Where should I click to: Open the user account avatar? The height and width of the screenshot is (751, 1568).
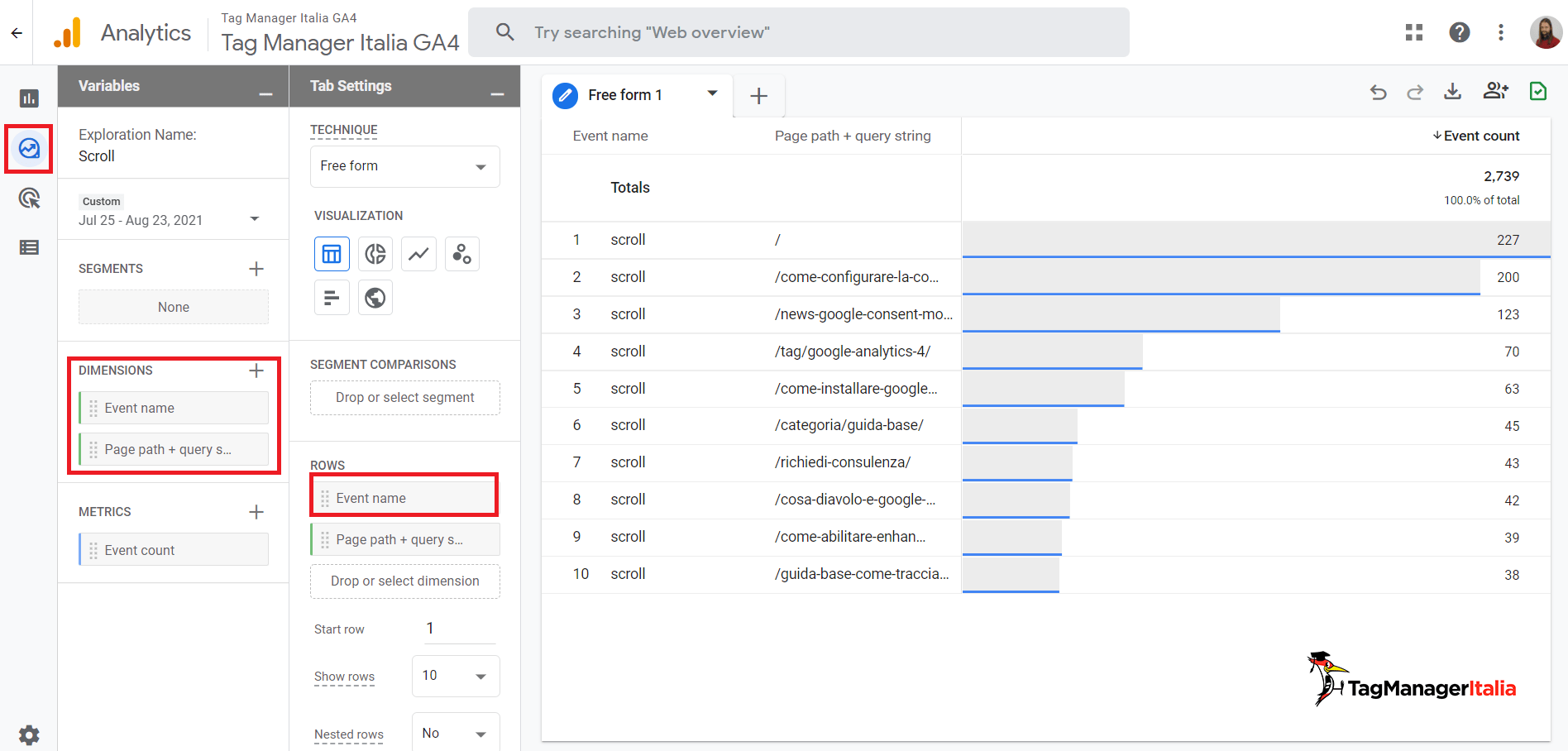click(1546, 32)
